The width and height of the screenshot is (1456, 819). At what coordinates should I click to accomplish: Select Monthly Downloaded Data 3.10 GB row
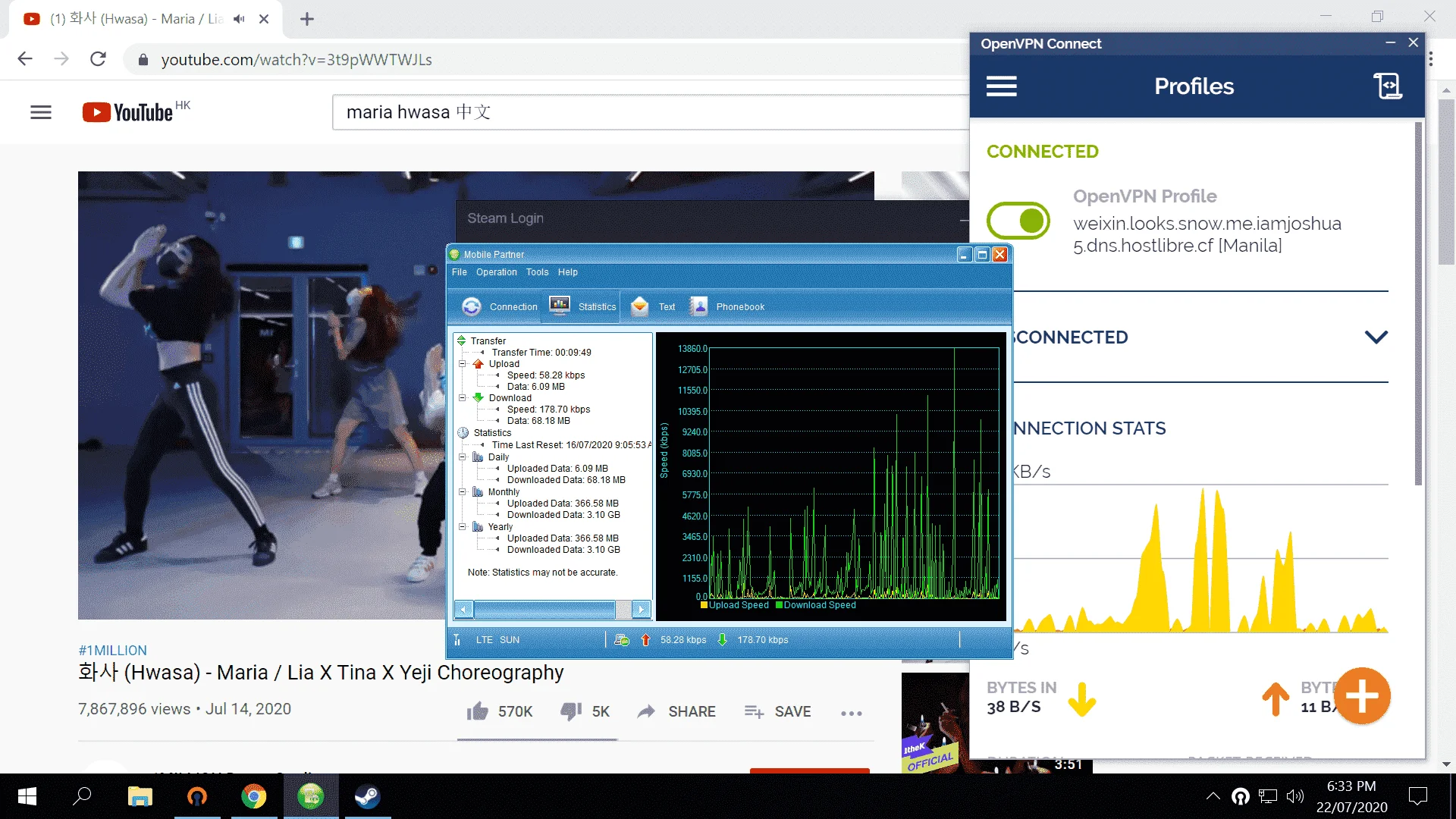(x=563, y=515)
